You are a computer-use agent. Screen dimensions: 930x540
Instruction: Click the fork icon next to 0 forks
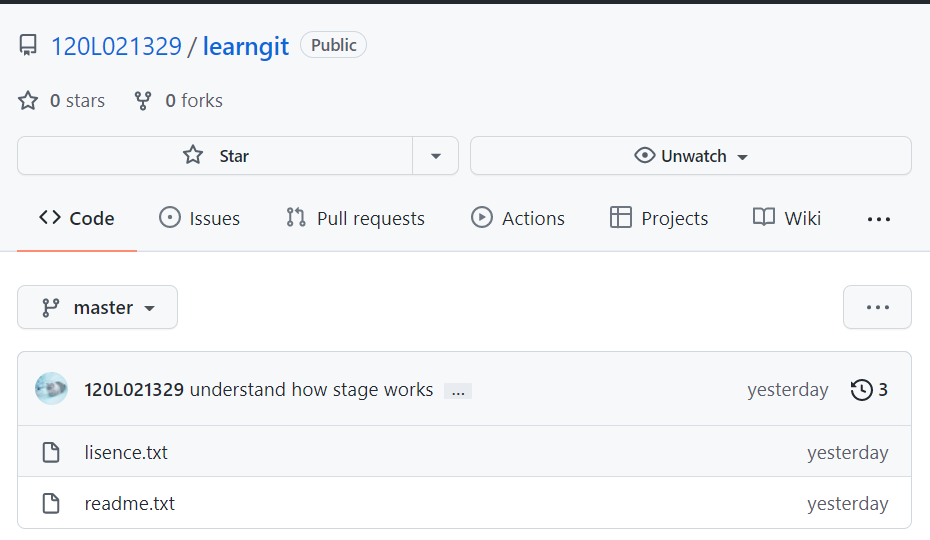[x=143, y=101]
